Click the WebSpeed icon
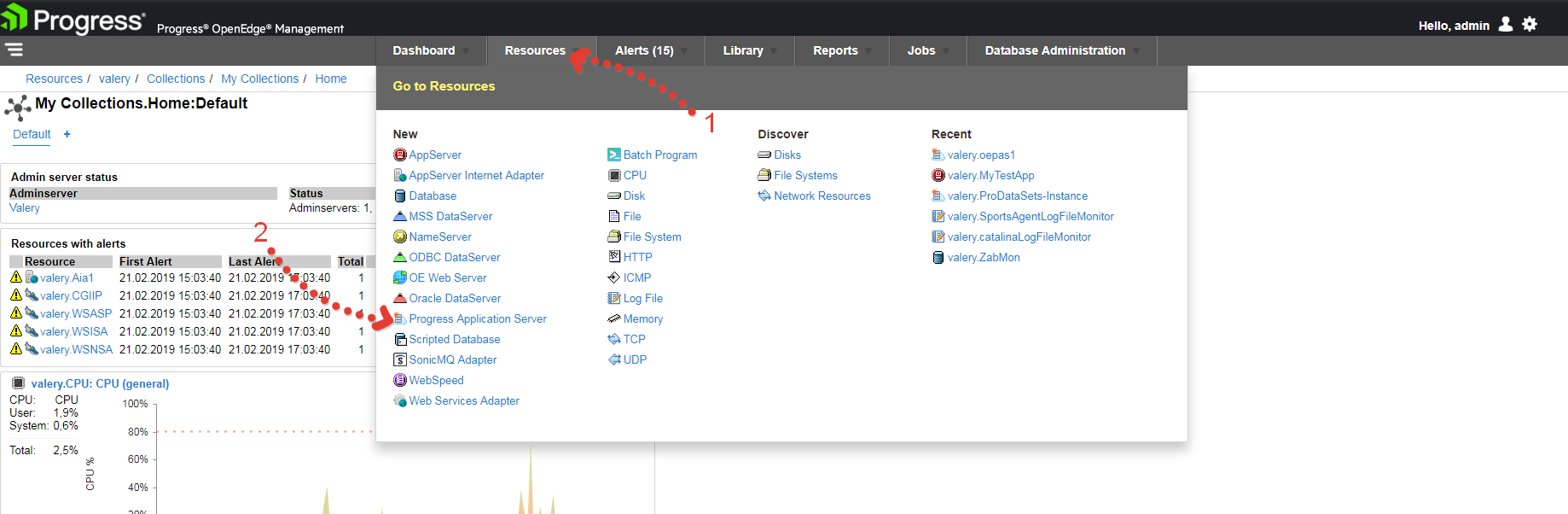This screenshot has width=1568, height=514. [x=399, y=380]
